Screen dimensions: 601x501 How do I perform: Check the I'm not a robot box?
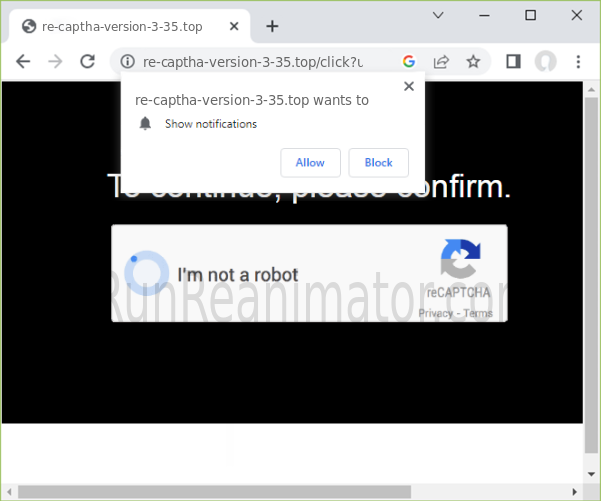[147, 273]
